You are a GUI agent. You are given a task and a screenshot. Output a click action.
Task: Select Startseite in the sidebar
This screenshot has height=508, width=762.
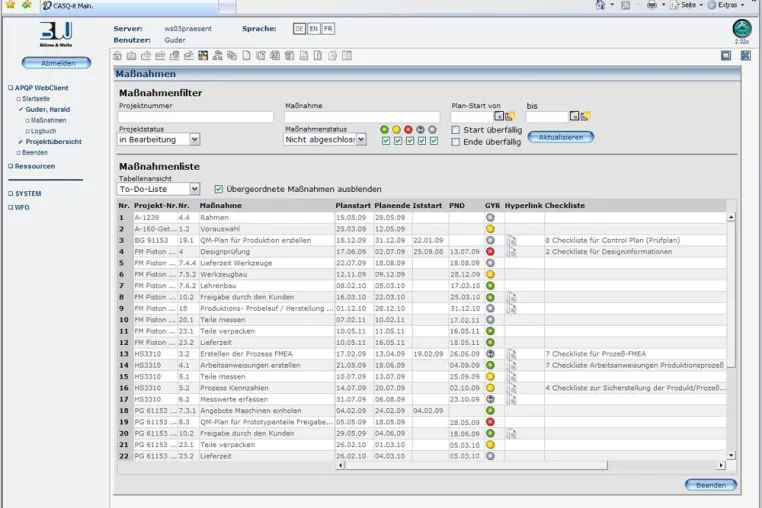(x=36, y=99)
